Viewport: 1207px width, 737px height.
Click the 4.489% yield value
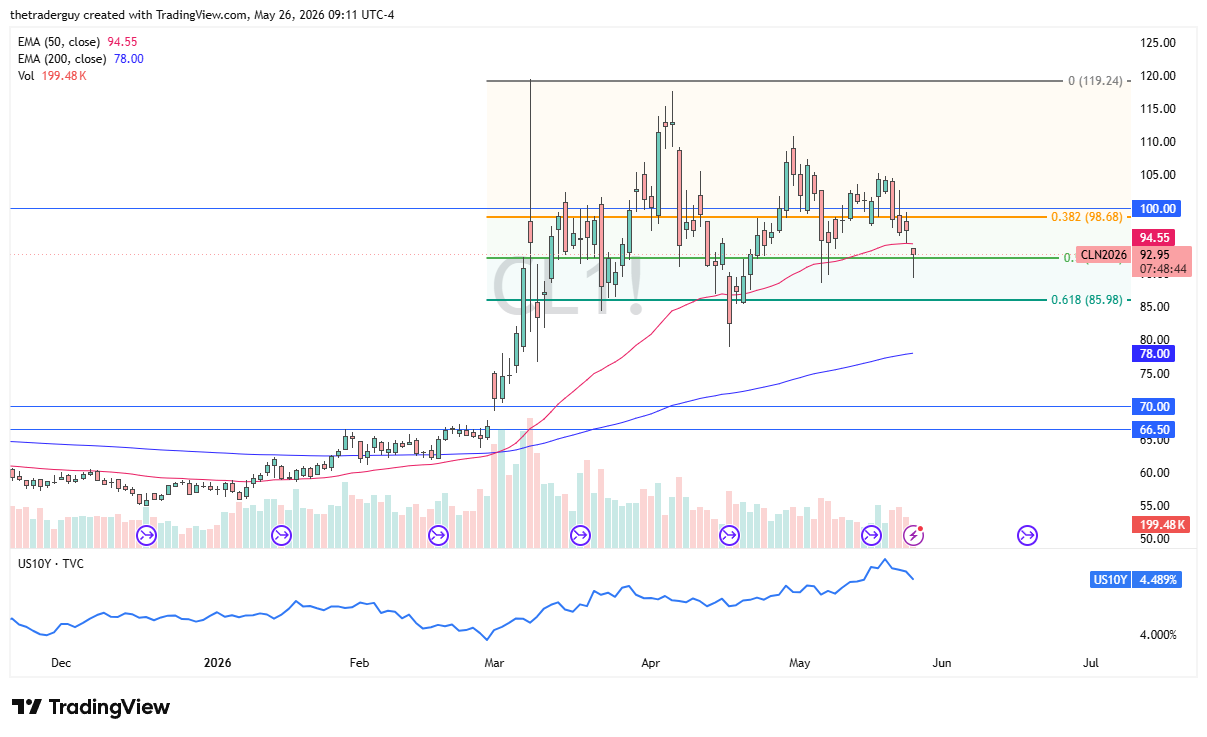pyautogui.click(x=1158, y=579)
